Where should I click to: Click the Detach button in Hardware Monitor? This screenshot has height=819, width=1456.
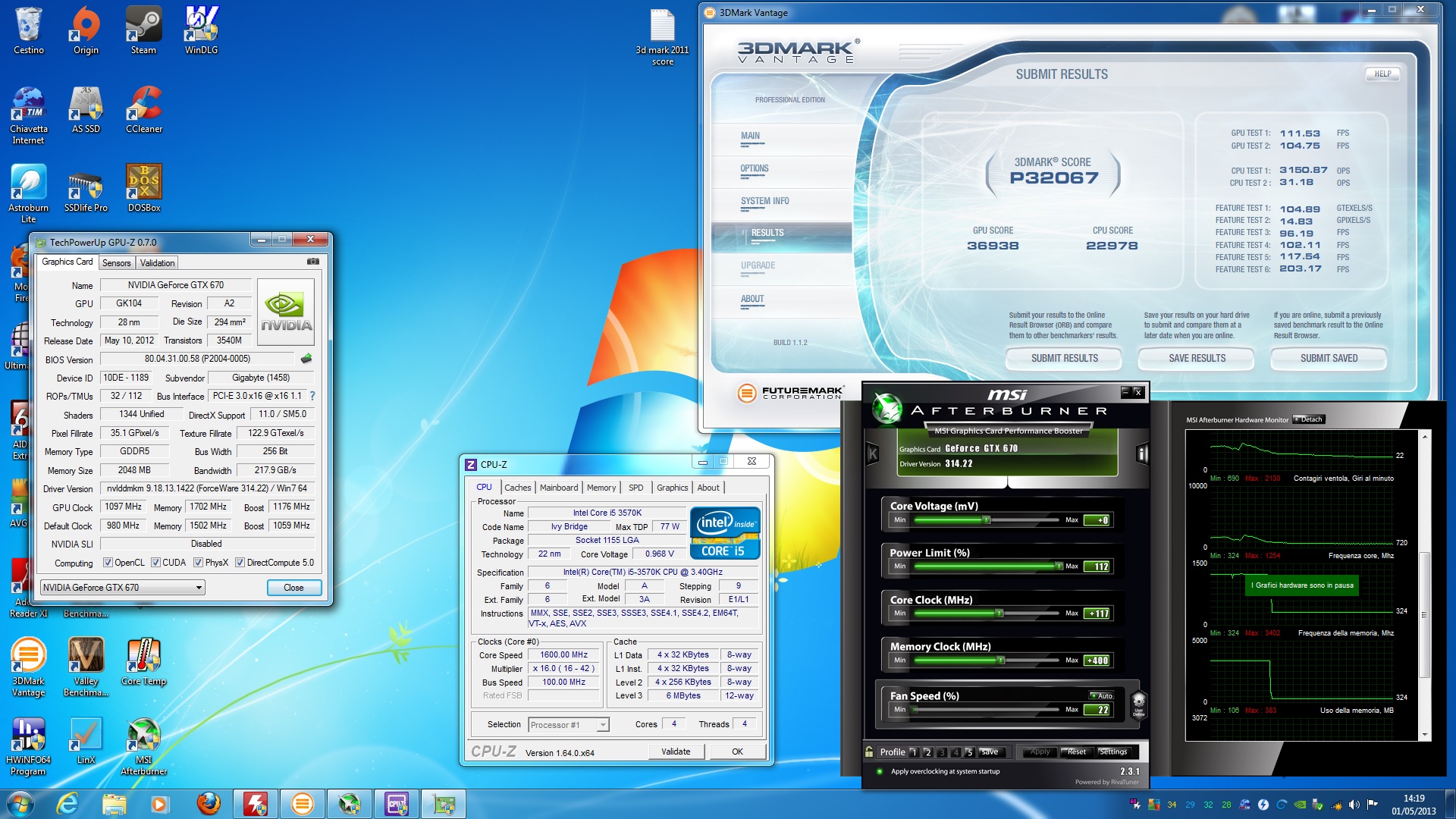coord(1308,419)
